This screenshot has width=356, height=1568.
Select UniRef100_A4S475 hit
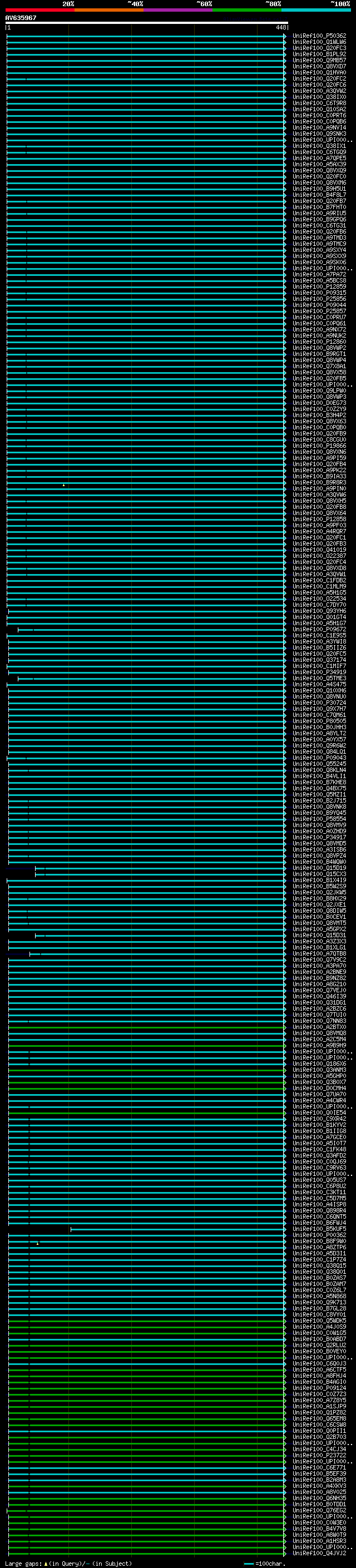tap(319, 684)
